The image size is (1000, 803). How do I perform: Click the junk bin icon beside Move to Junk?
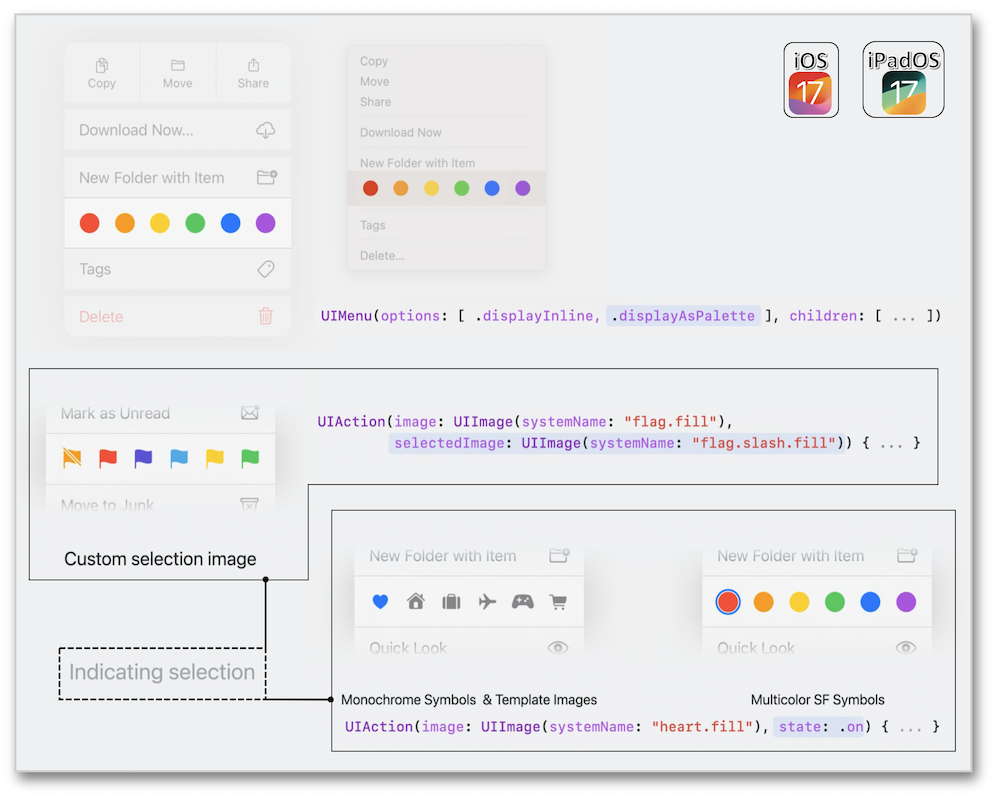tap(249, 505)
